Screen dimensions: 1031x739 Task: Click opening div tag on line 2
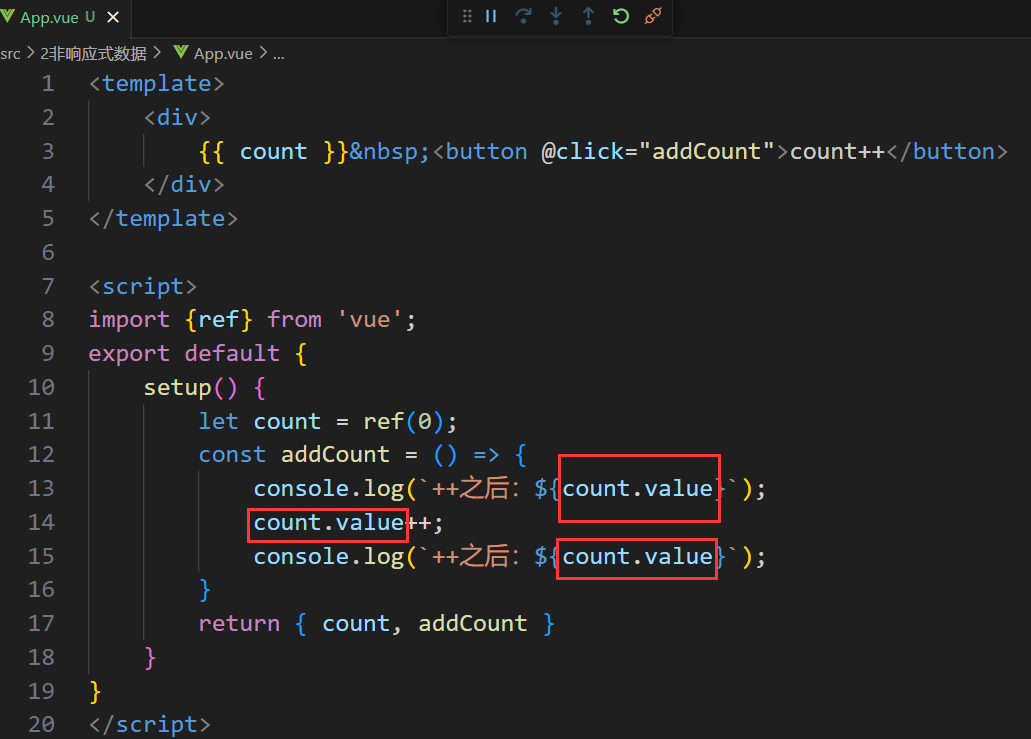[x=177, y=118]
